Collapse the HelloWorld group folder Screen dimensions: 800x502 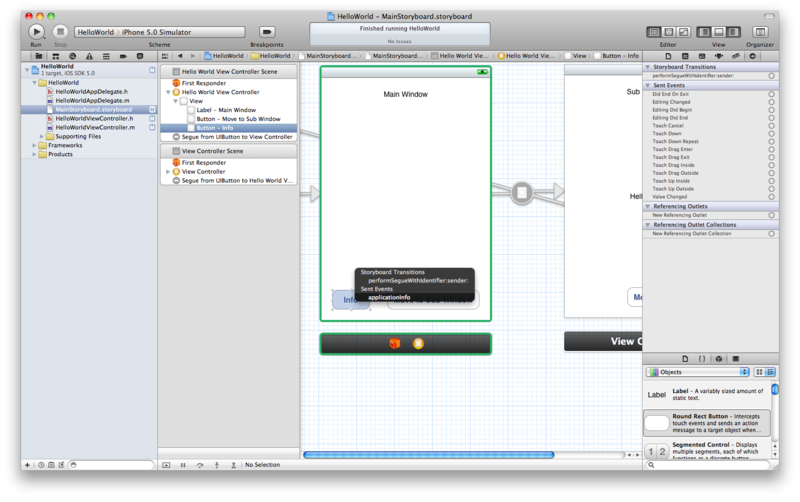pyautogui.click(x=35, y=83)
